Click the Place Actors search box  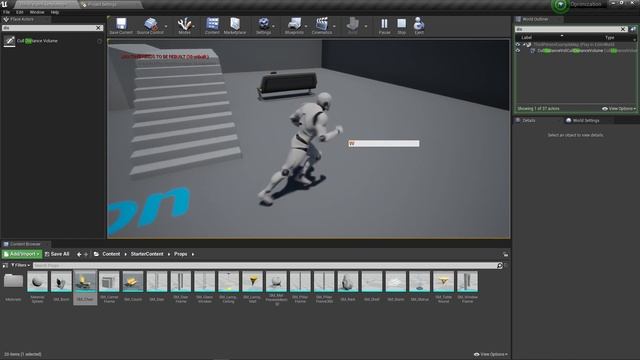(48, 28)
